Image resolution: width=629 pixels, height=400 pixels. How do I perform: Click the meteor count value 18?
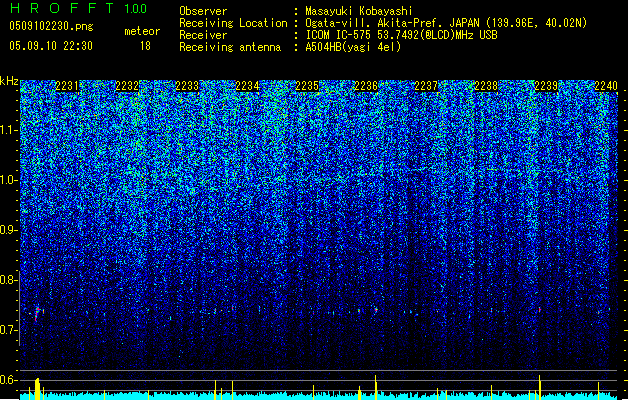(145, 46)
